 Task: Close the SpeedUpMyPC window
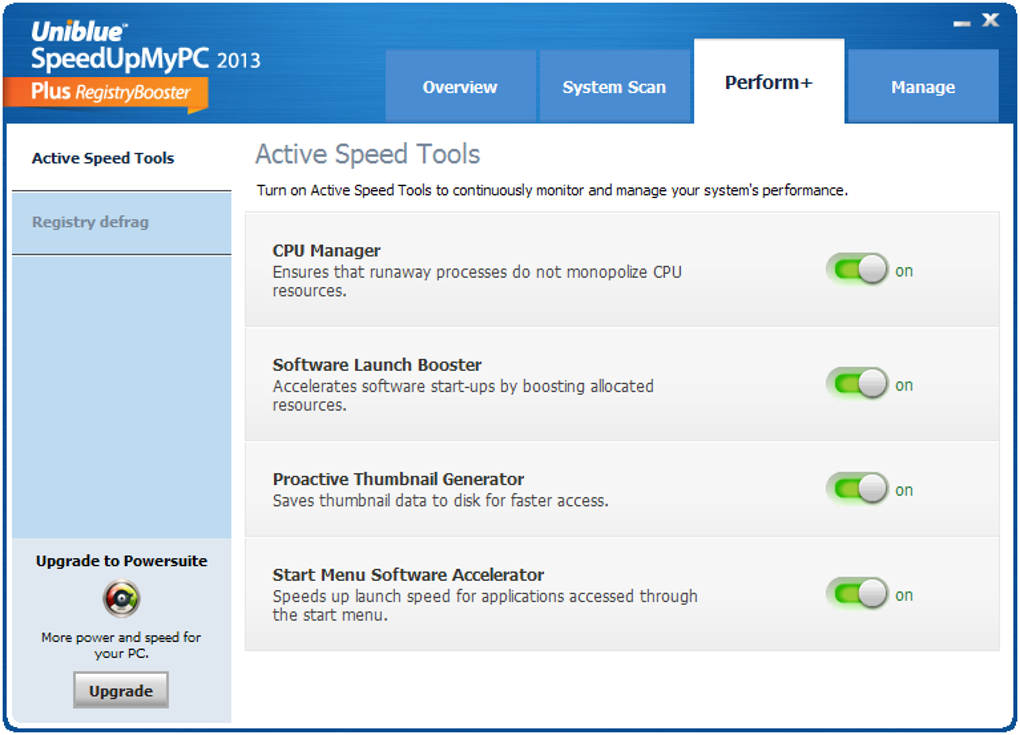[991, 20]
